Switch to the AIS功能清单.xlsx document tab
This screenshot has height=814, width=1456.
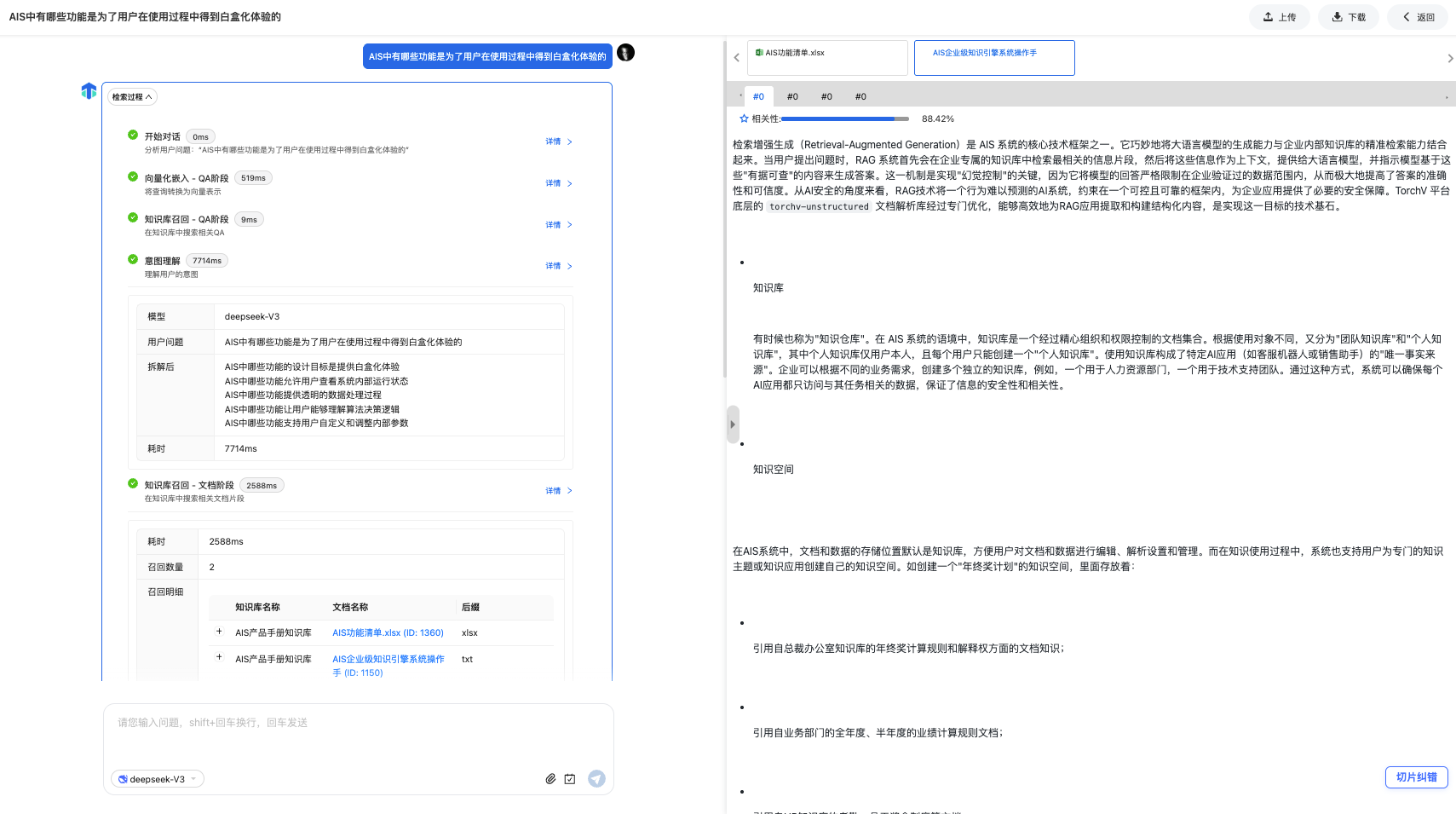[827, 58]
